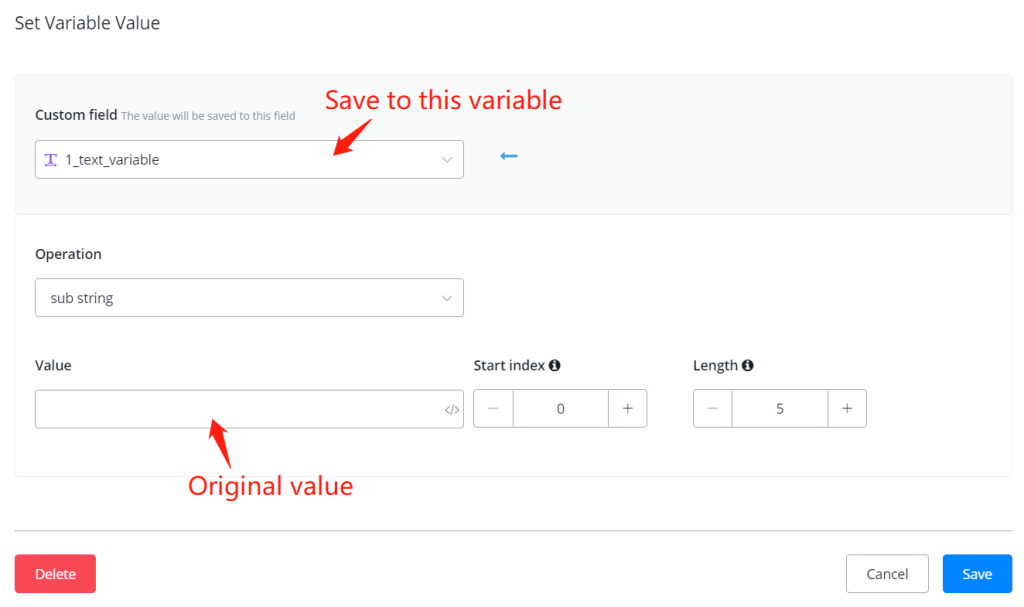Viewport: 1024px width, 607px height.
Task: Click the blue left arrow icon
Action: (x=509, y=156)
